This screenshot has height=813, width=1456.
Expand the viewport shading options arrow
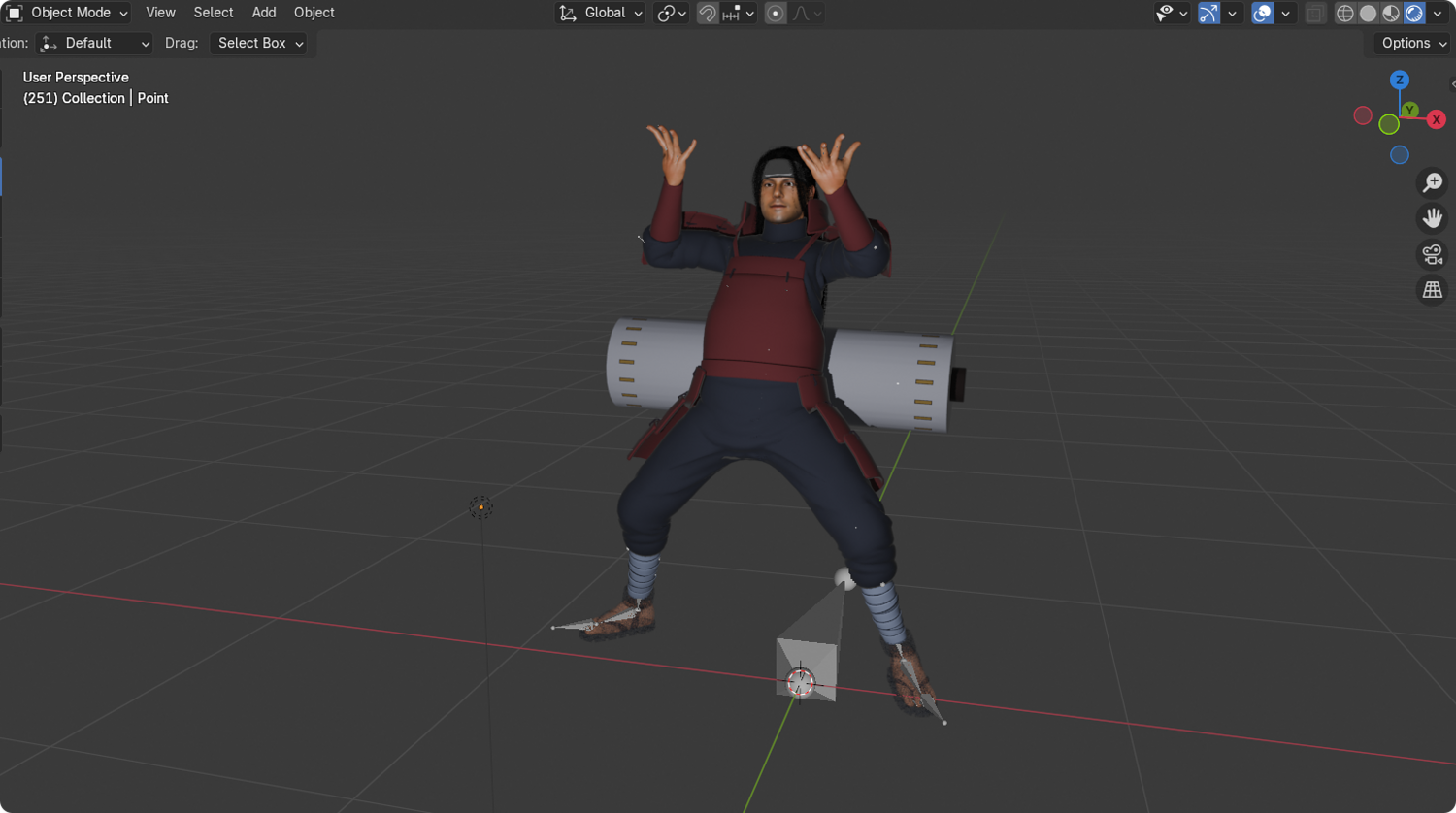pos(1438,13)
